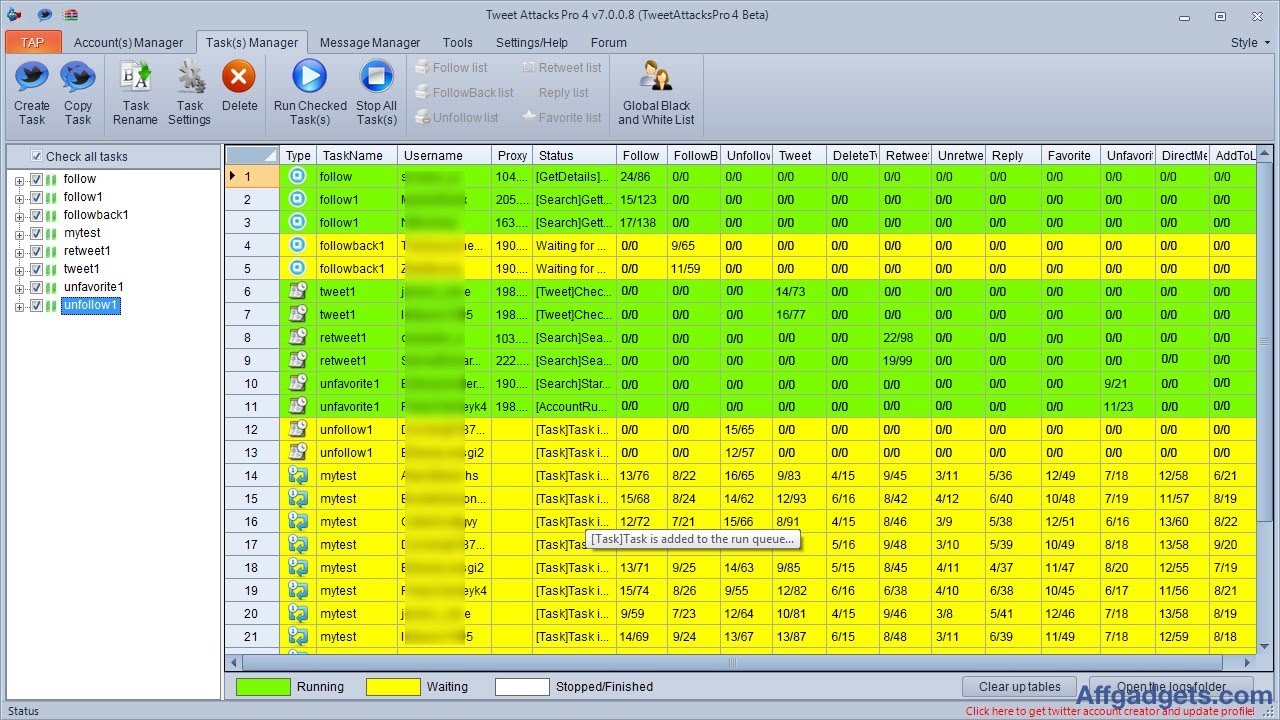Click horizontal scrollbar right arrow
Screen dimensions: 1280x720
click(x=1248, y=662)
